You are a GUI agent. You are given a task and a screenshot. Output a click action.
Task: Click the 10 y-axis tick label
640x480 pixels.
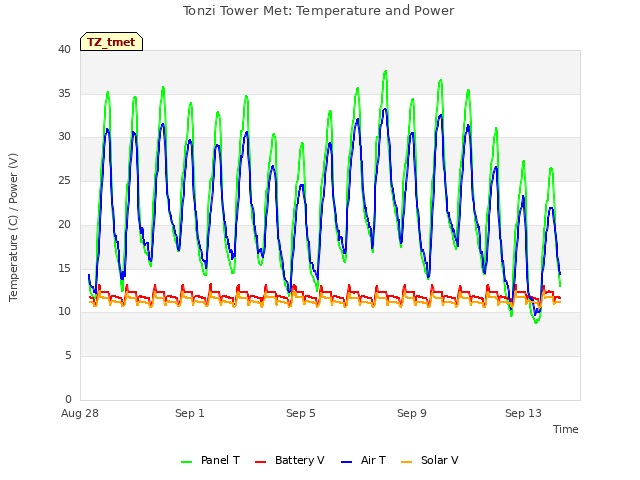(64, 312)
